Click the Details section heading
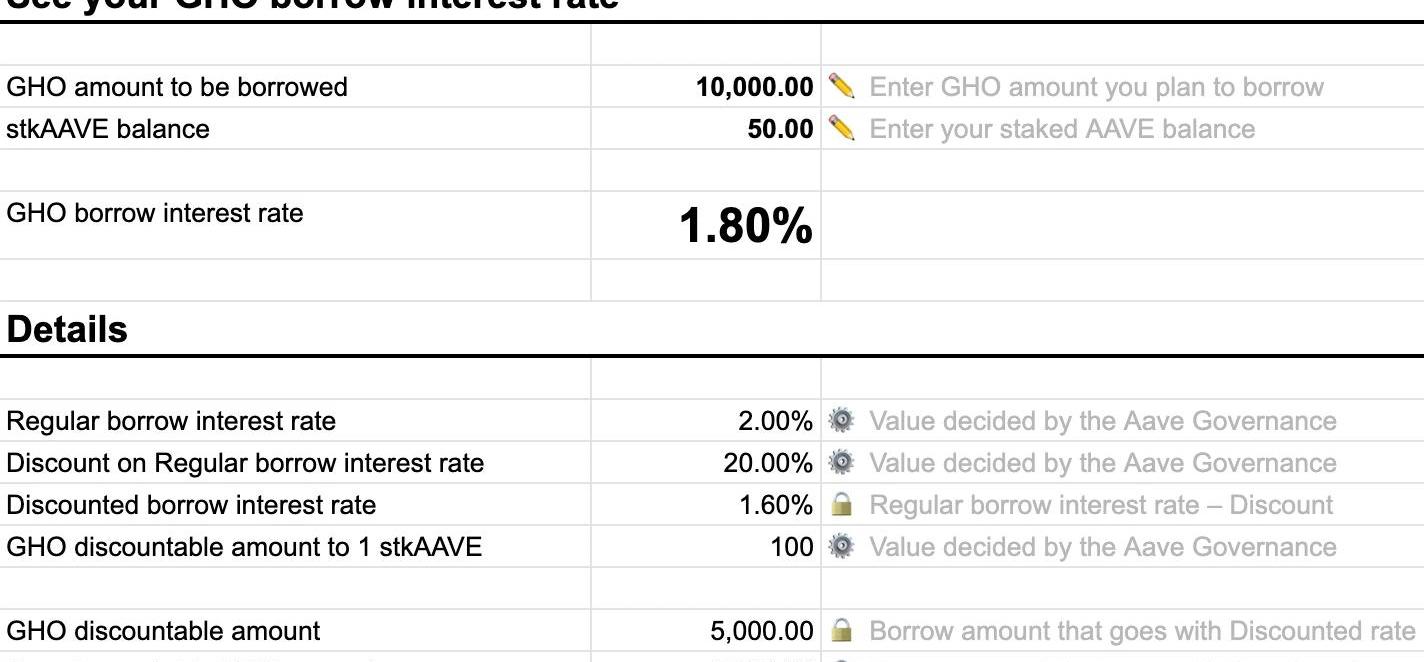 (x=67, y=329)
